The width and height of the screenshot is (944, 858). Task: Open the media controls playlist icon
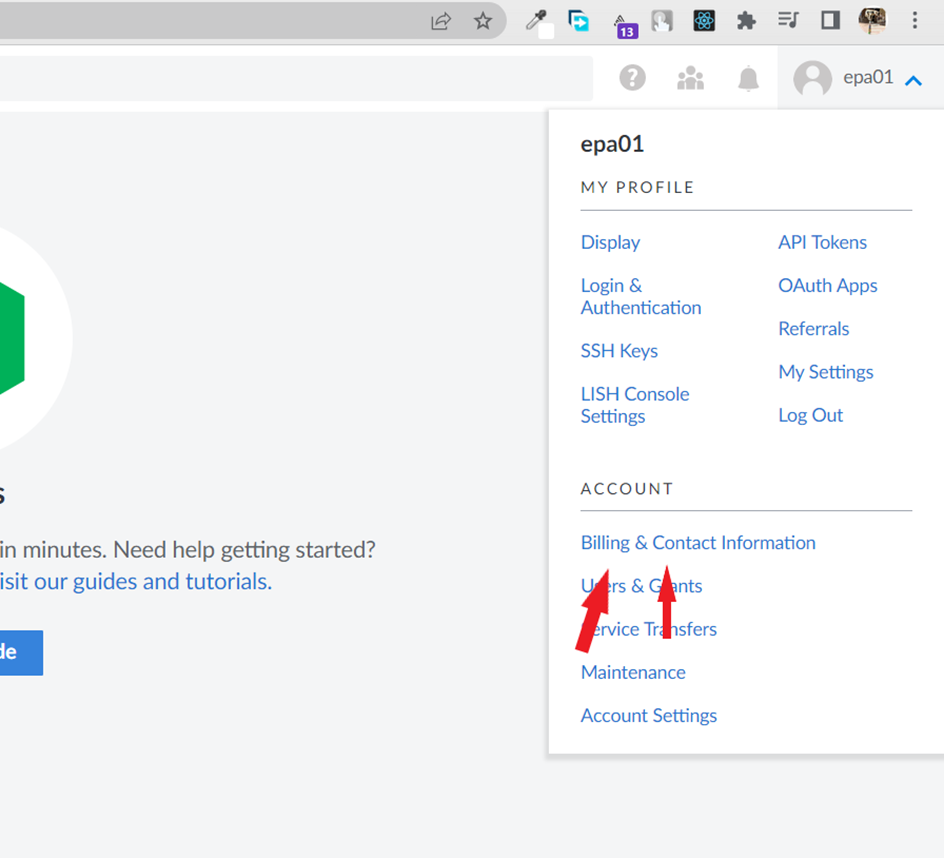(788, 20)
